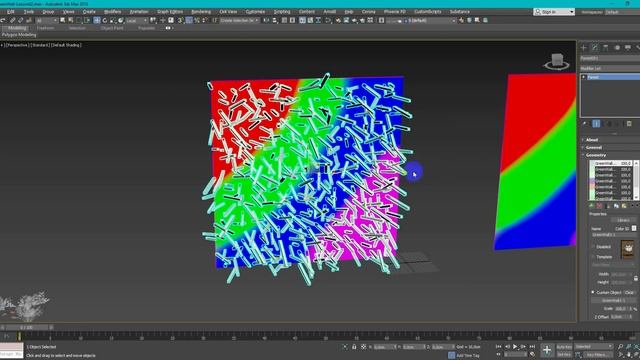Open the Workspaces dropdown
Screen dimensions: 640x360
click(621, 12)
